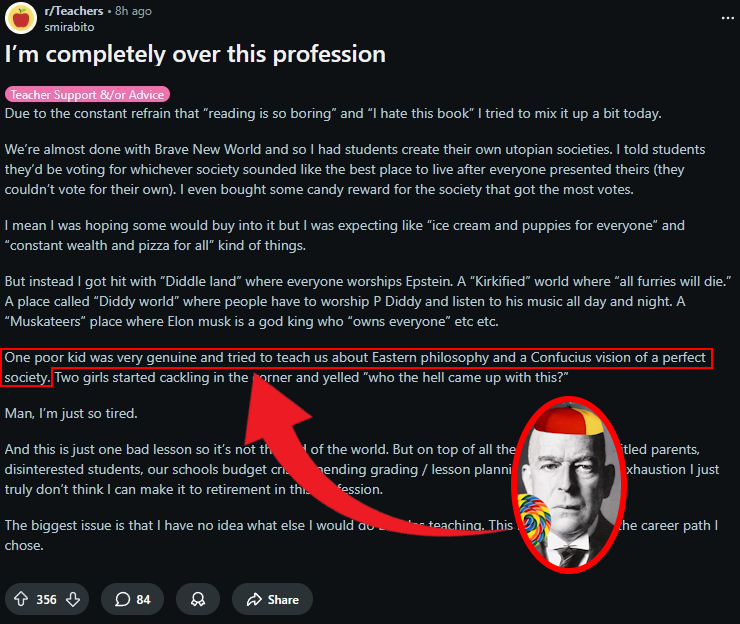This screenshot has width=740, height=624.
Task: Click the r/Teachers apple avatar
Action: point(21,18)
